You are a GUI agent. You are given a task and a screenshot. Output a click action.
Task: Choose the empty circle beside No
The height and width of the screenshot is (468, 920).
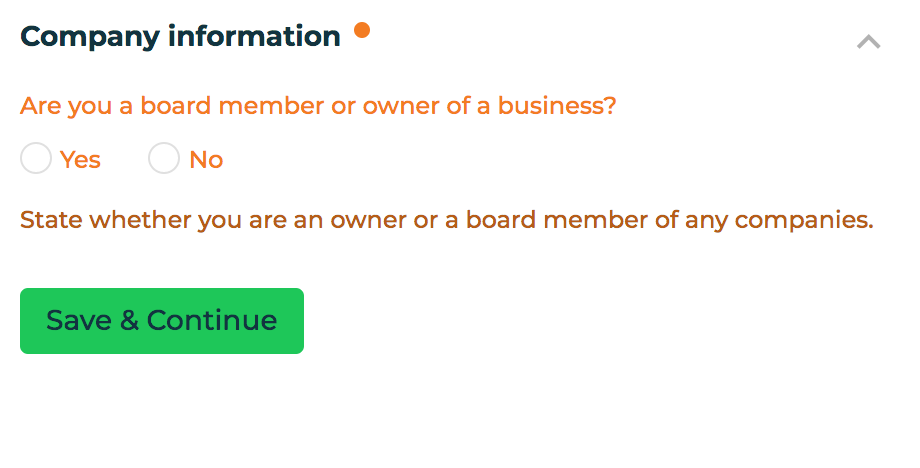(x=164, y=158)
